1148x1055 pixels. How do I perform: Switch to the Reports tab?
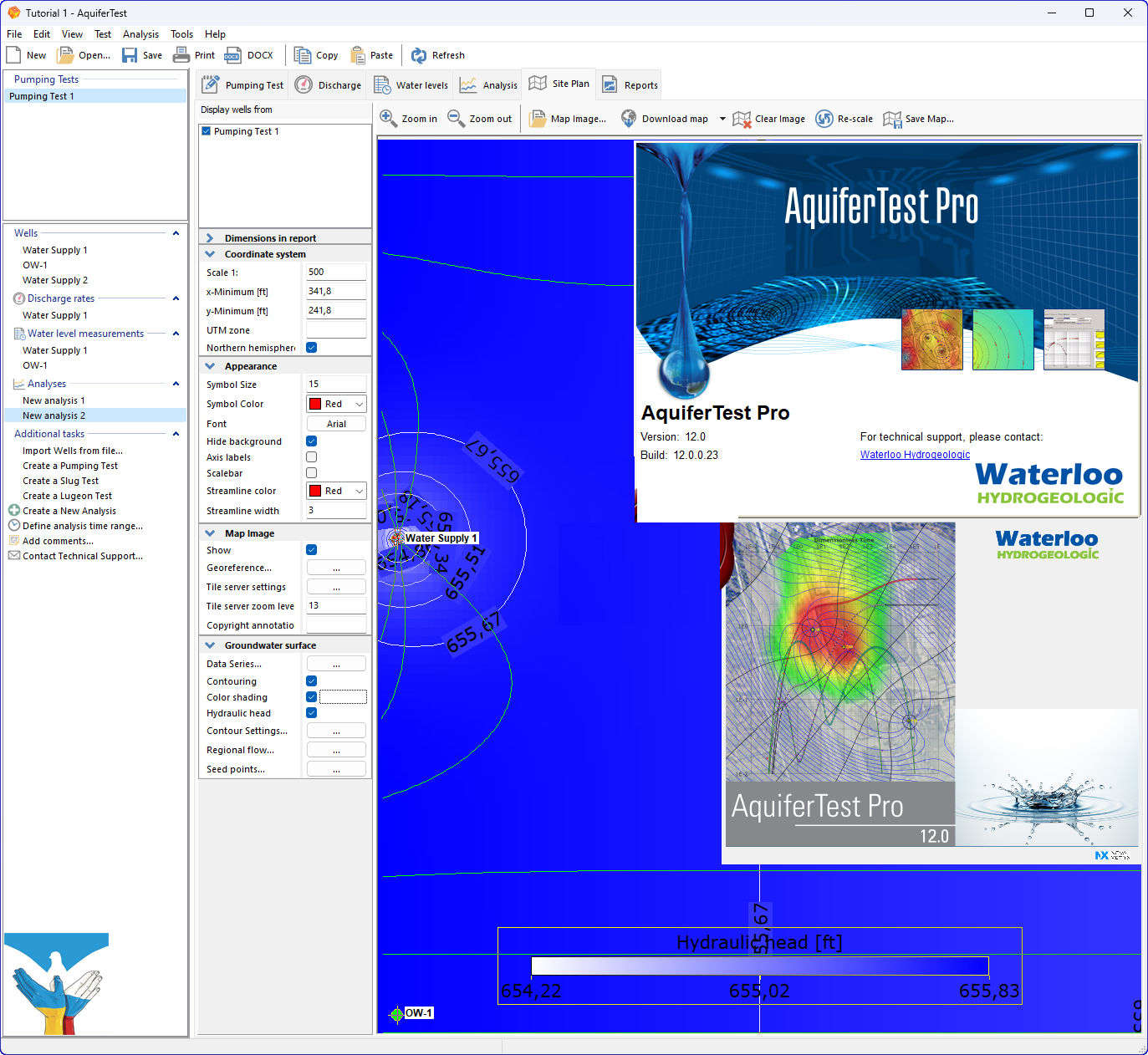pos(630,85)
